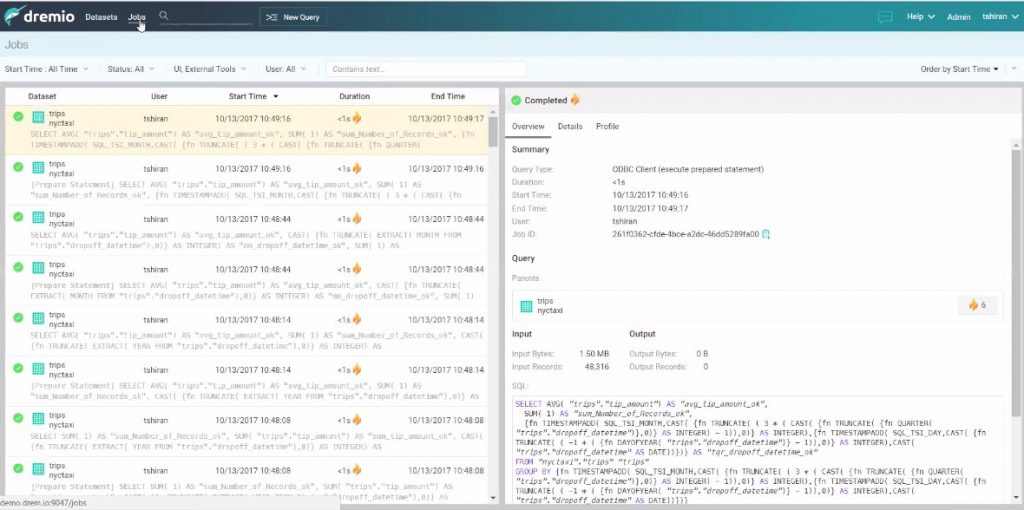Viewport: 1024px width, 510px height.
Task: Go to Datasets in the top navigation
Action: [x=101, y=17]
